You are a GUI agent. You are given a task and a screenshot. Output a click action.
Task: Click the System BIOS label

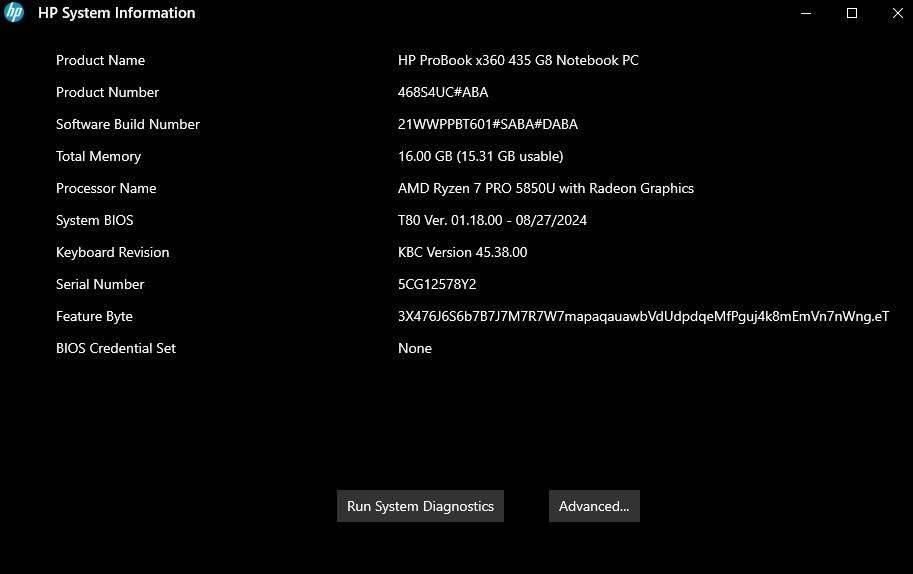(x=94, y=220)
